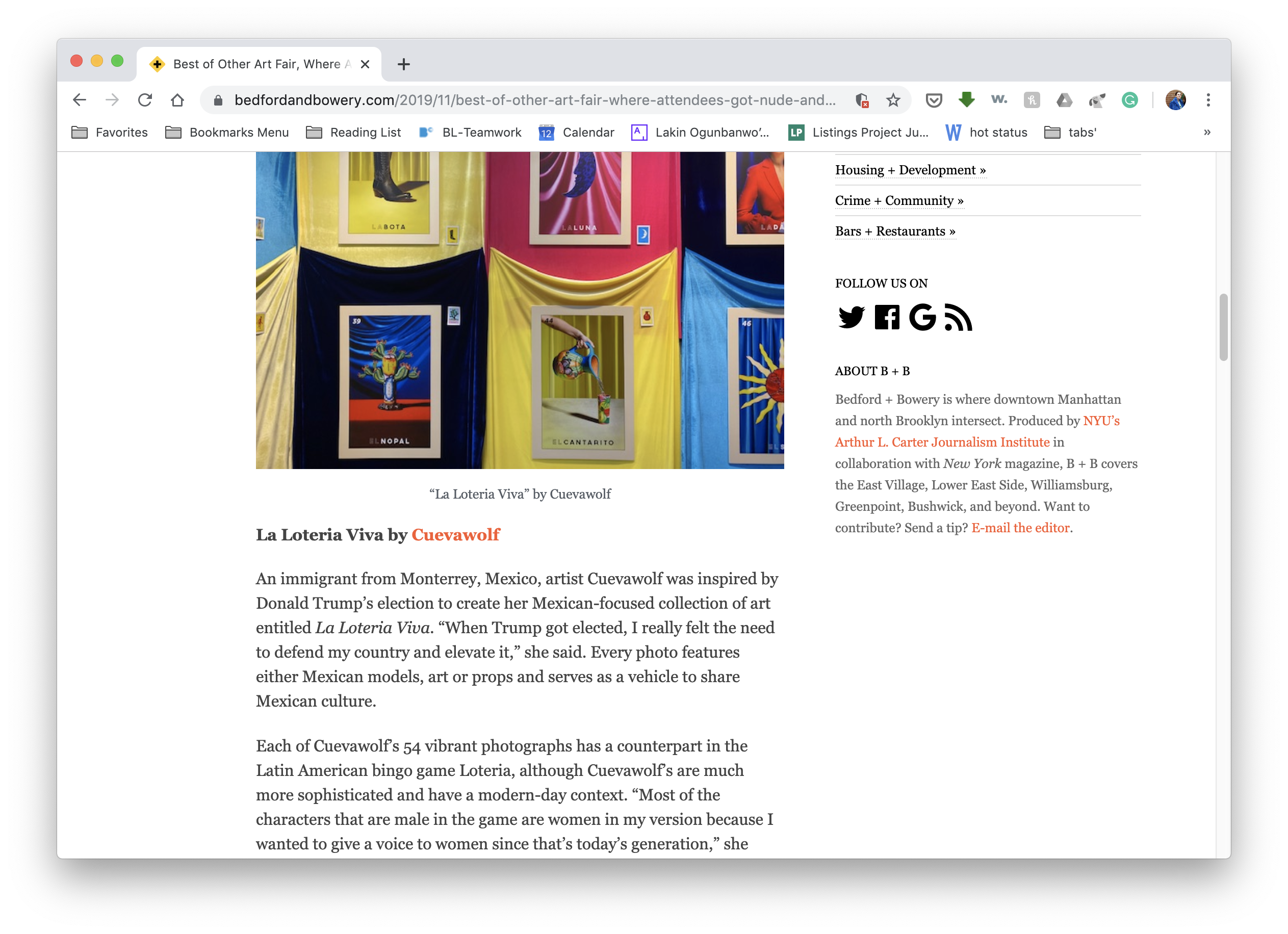The image size is (1288, 934).
Task: Open the 'W.' extension
Action: (999, 100)
